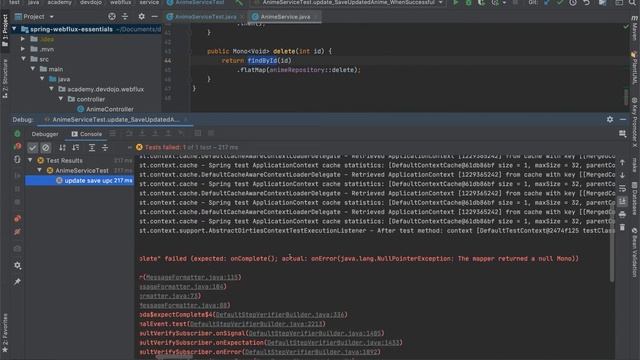640x360 pixels.
Task: Sort test results alphabetically
Action: click(62, 147)
